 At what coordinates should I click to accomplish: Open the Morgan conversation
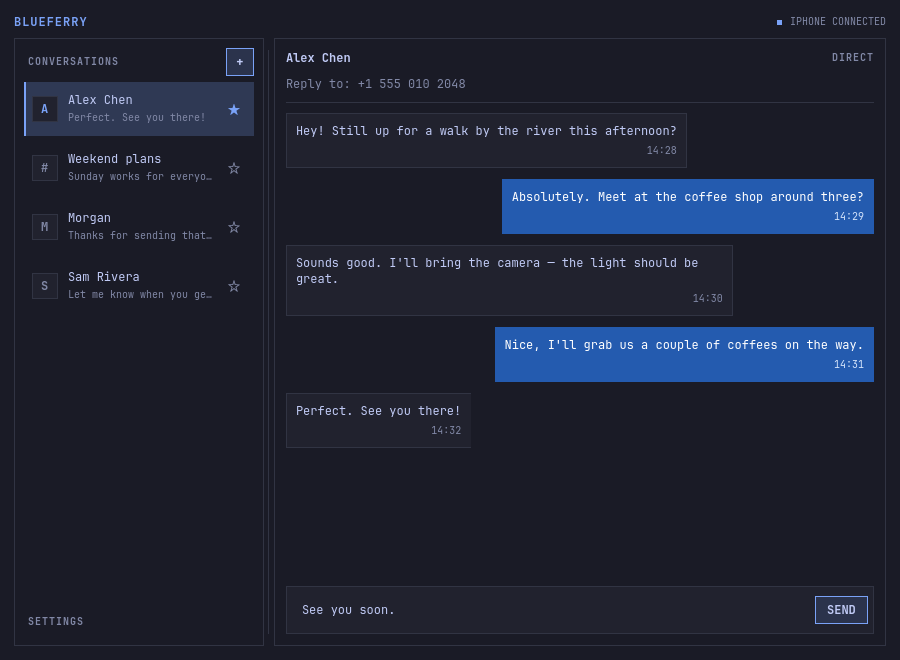(139, 227)
